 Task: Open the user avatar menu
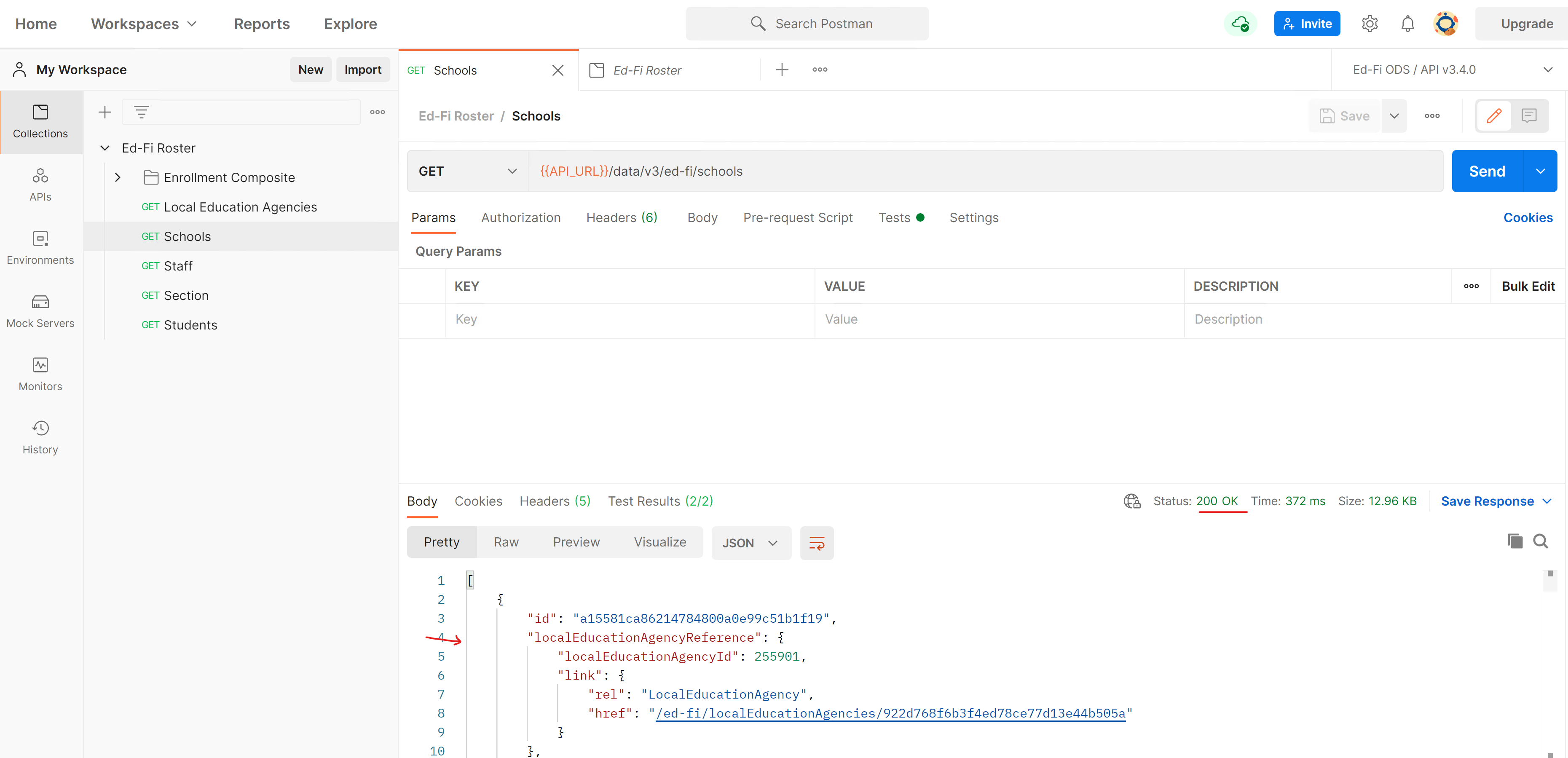(1446, 24)
